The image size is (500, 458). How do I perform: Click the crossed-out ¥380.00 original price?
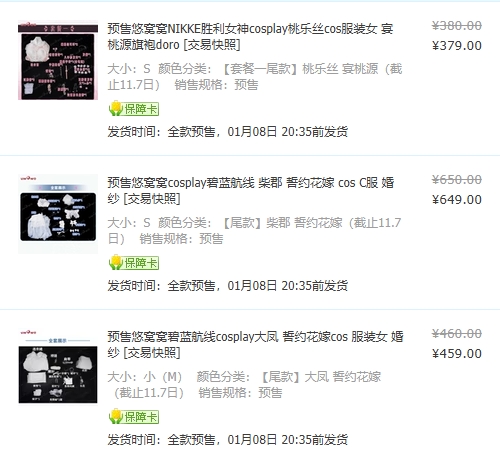click(x=457, y=26)
